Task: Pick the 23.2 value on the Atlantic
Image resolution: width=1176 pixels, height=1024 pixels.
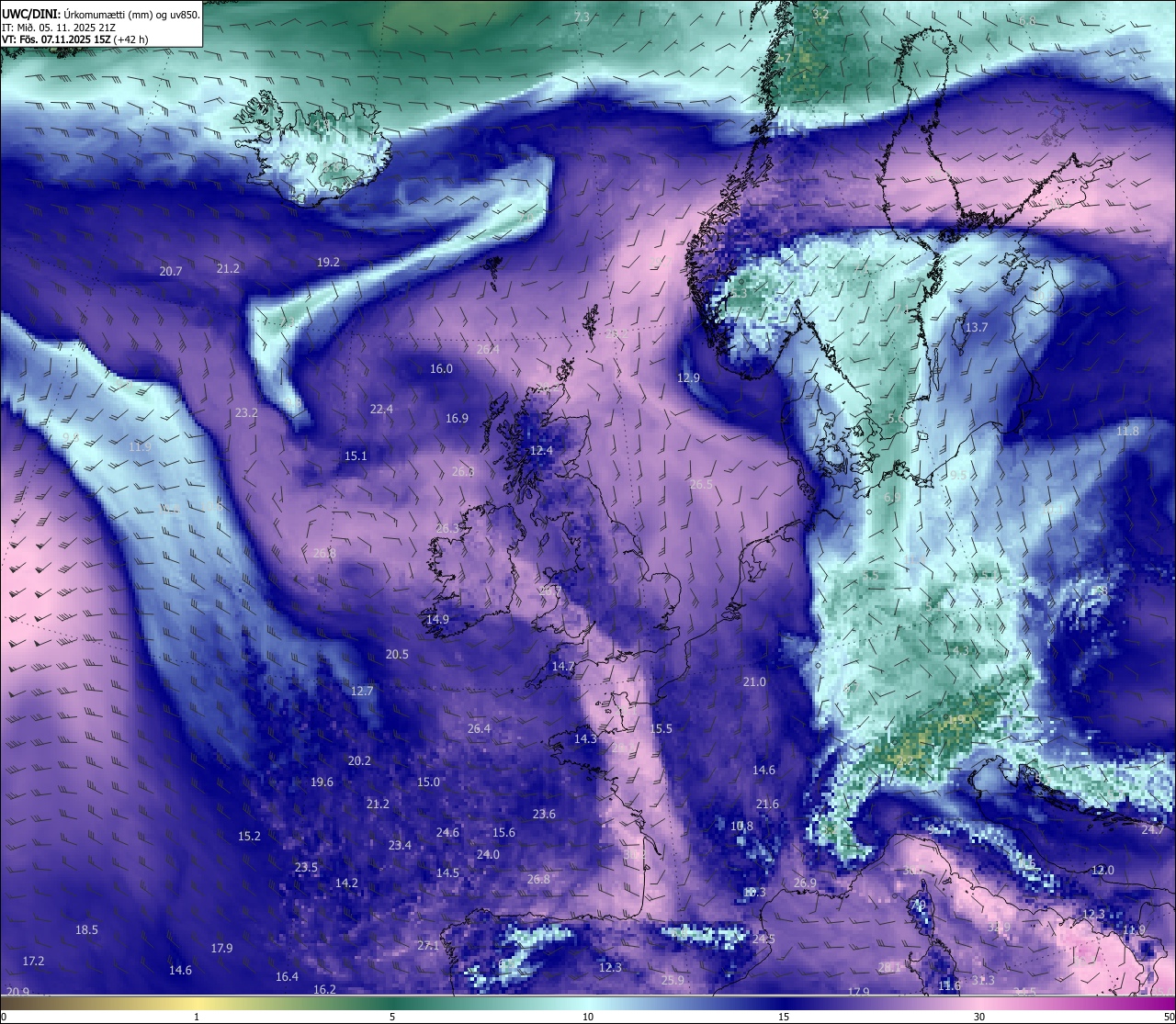Action: click(246, 412)
